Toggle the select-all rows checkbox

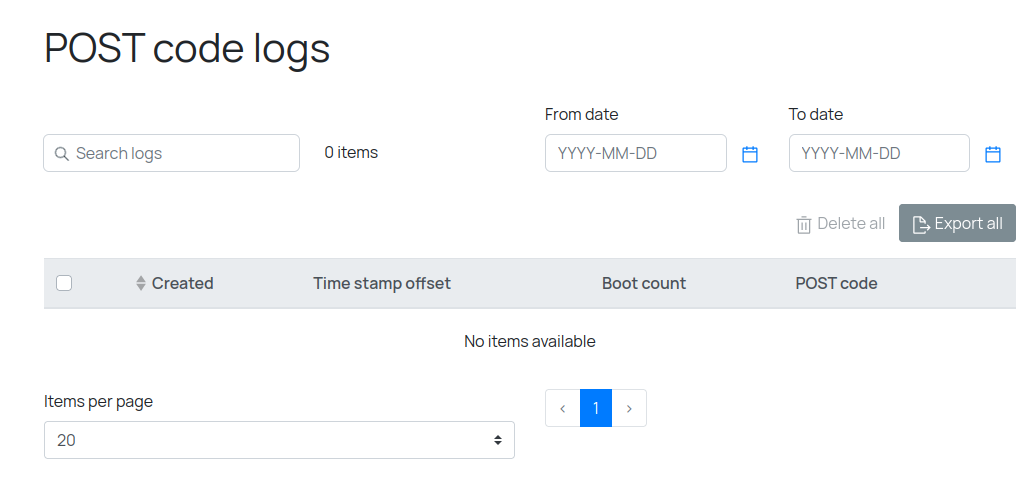(x=64, y=283)
